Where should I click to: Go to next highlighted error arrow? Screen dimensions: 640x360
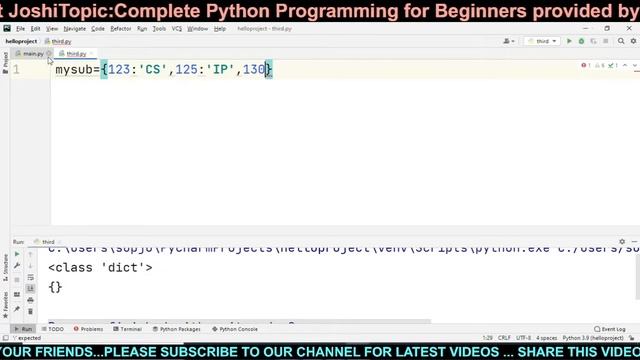[635, 65]
